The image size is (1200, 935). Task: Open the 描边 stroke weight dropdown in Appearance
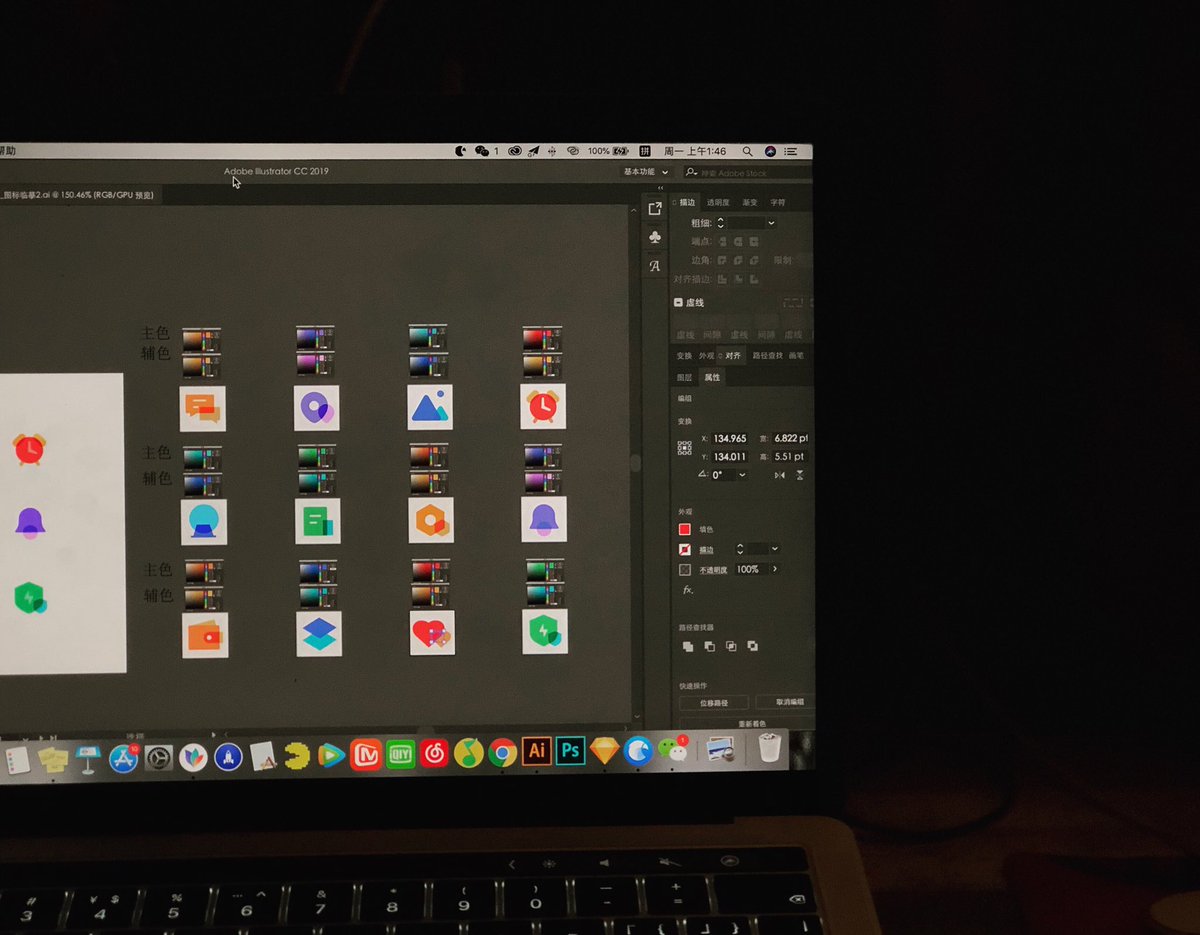[x=774, y=549]
